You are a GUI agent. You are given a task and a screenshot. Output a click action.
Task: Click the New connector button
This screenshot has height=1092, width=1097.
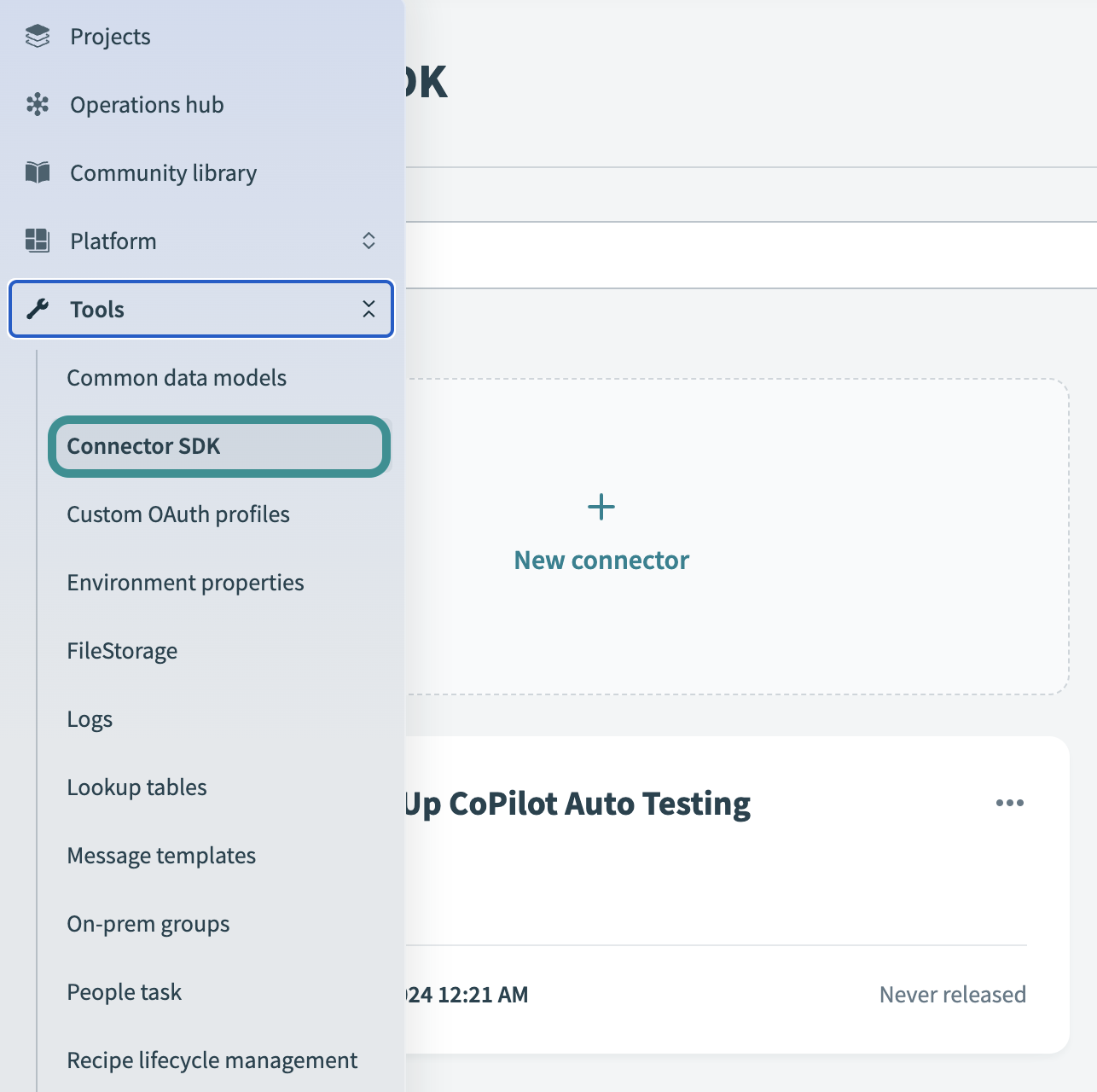pos(601,560)
